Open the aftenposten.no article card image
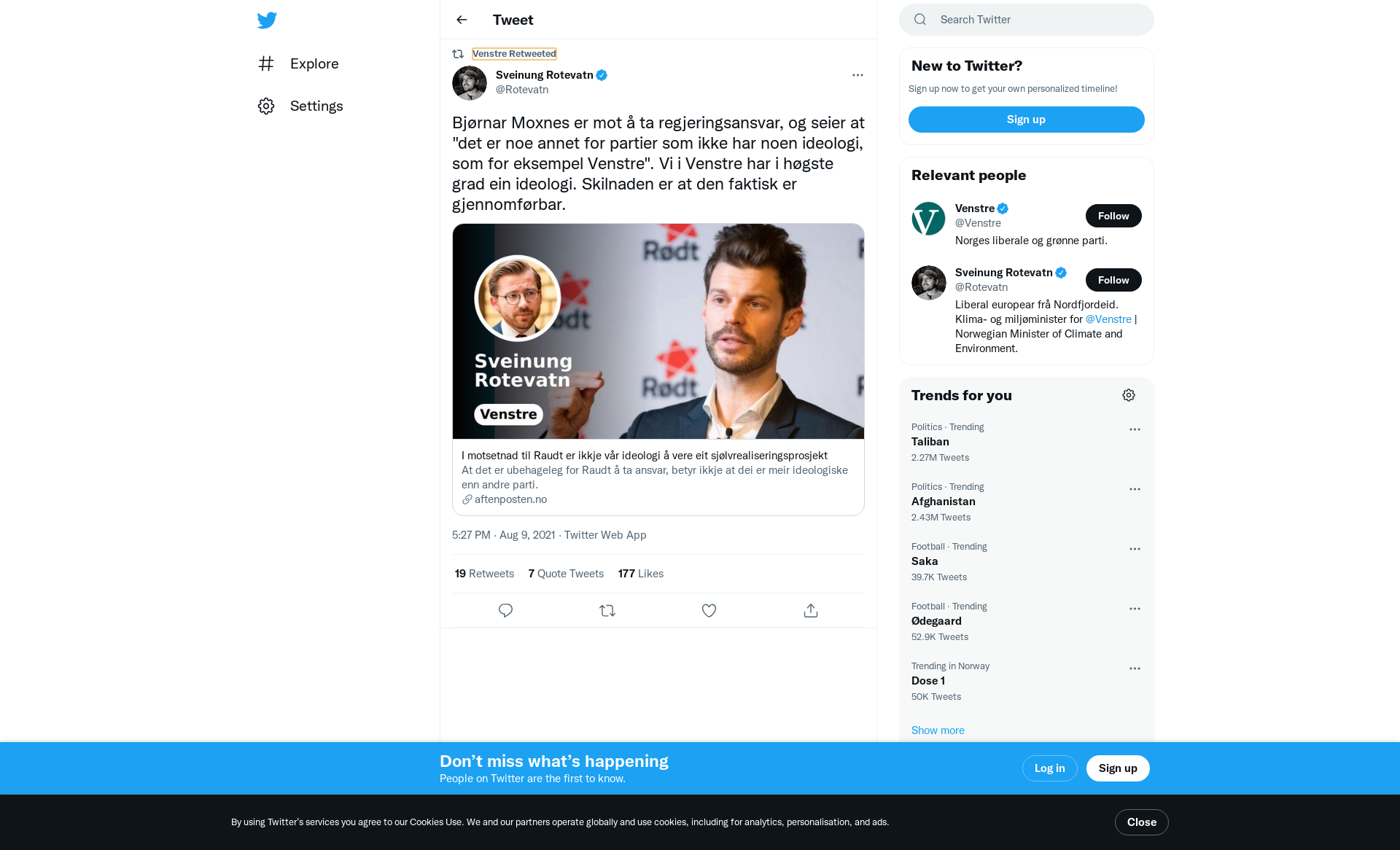 (x=658, y=331)
